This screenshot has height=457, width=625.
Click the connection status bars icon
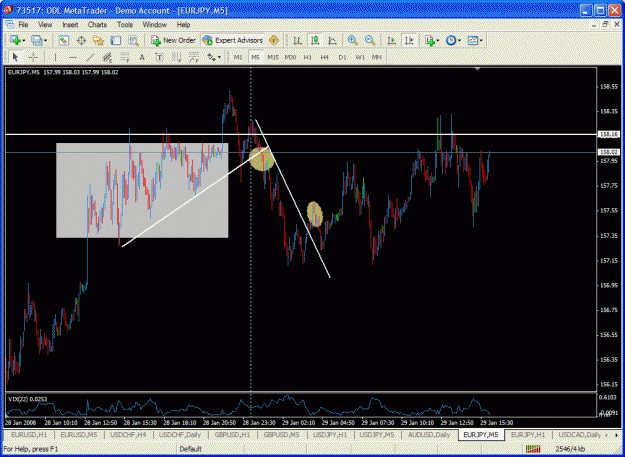click(x=533, y=449)
